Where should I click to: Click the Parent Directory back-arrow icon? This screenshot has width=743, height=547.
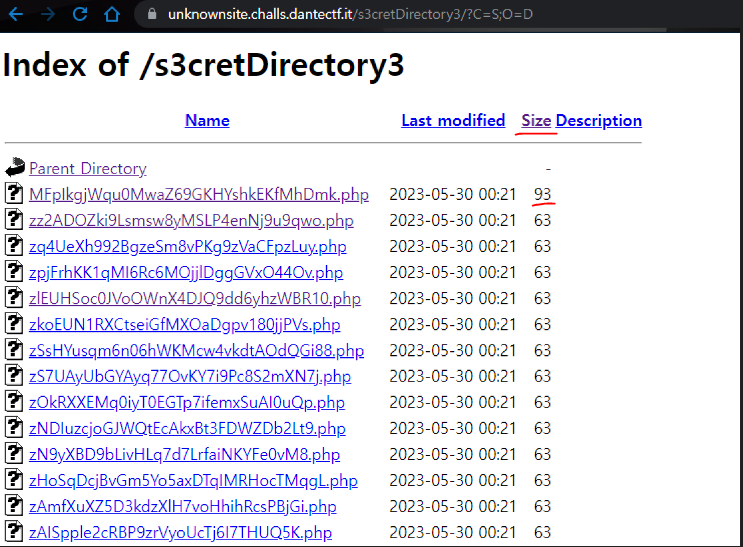(x=15, y=167)
